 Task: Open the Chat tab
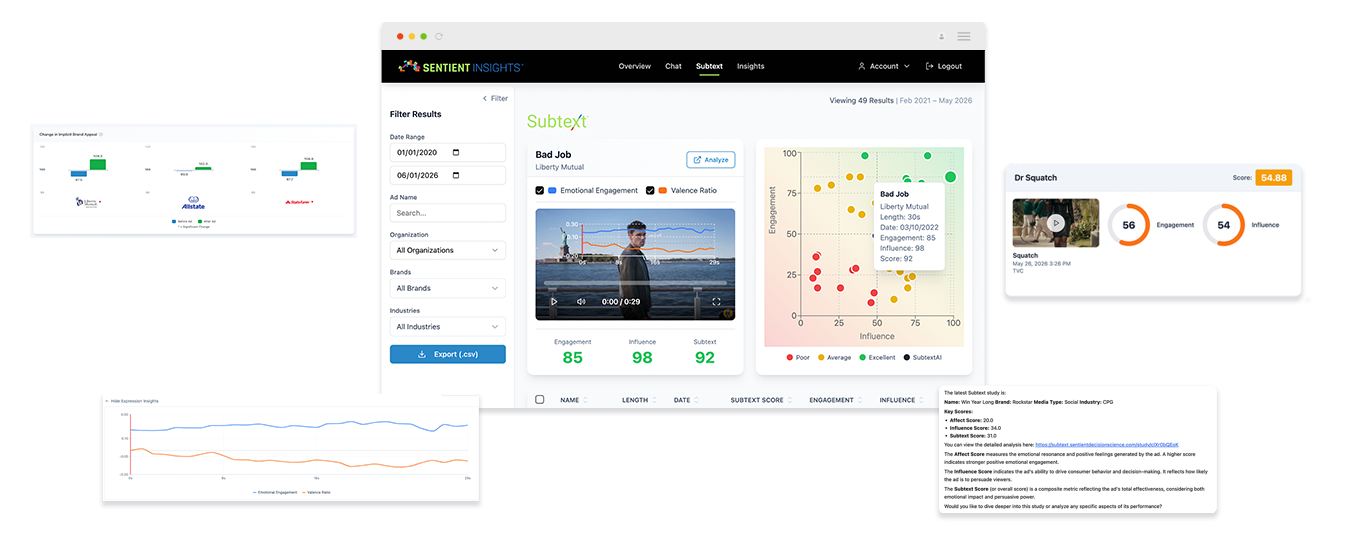[x=674, y=66]
